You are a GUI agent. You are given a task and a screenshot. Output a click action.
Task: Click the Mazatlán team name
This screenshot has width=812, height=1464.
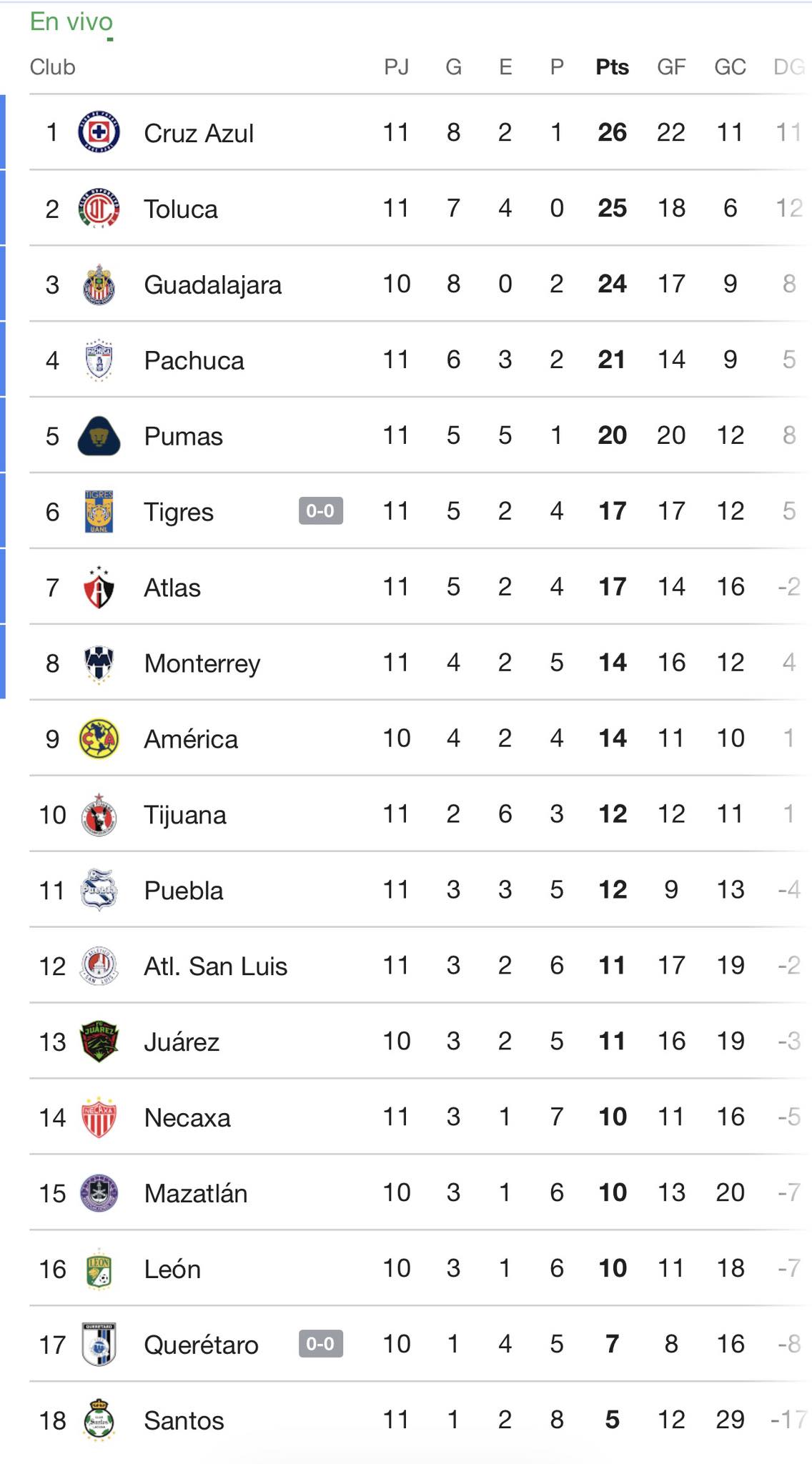[195, 1194]
